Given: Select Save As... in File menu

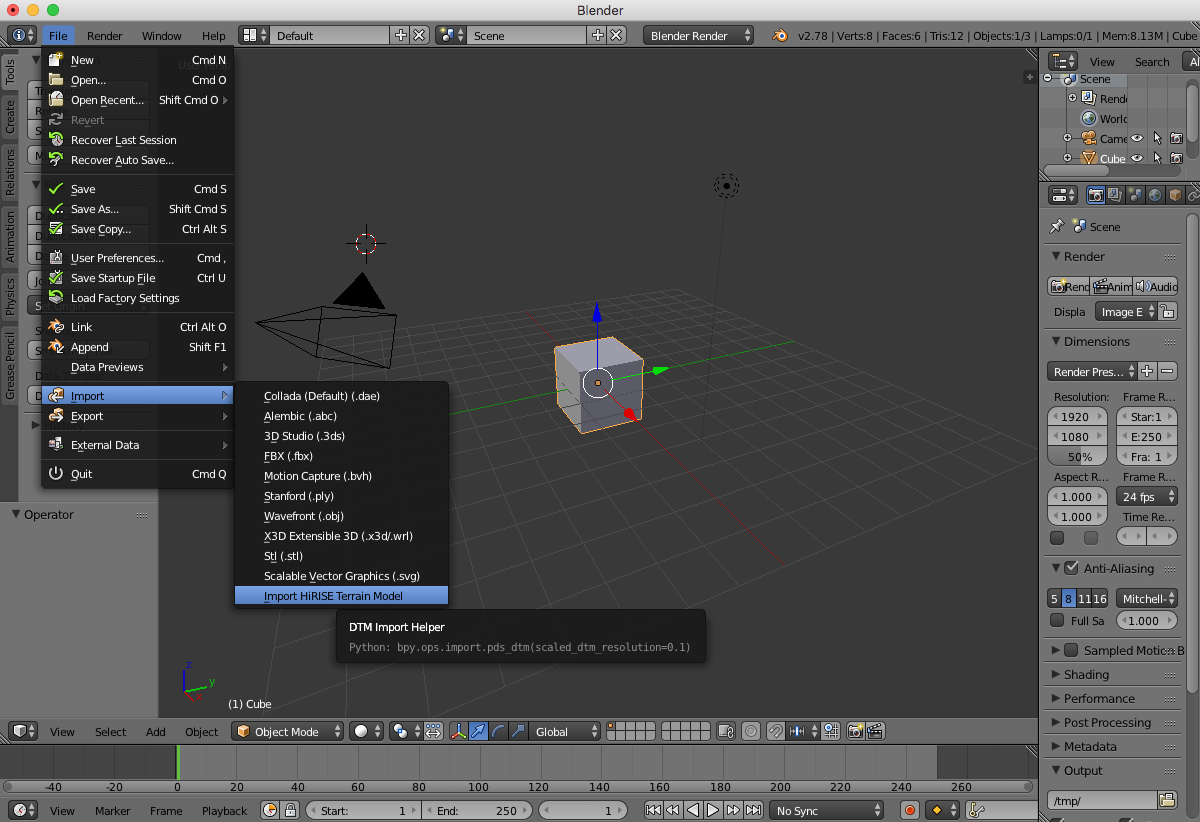Looking at the screenshot, I should click(138, 209).
